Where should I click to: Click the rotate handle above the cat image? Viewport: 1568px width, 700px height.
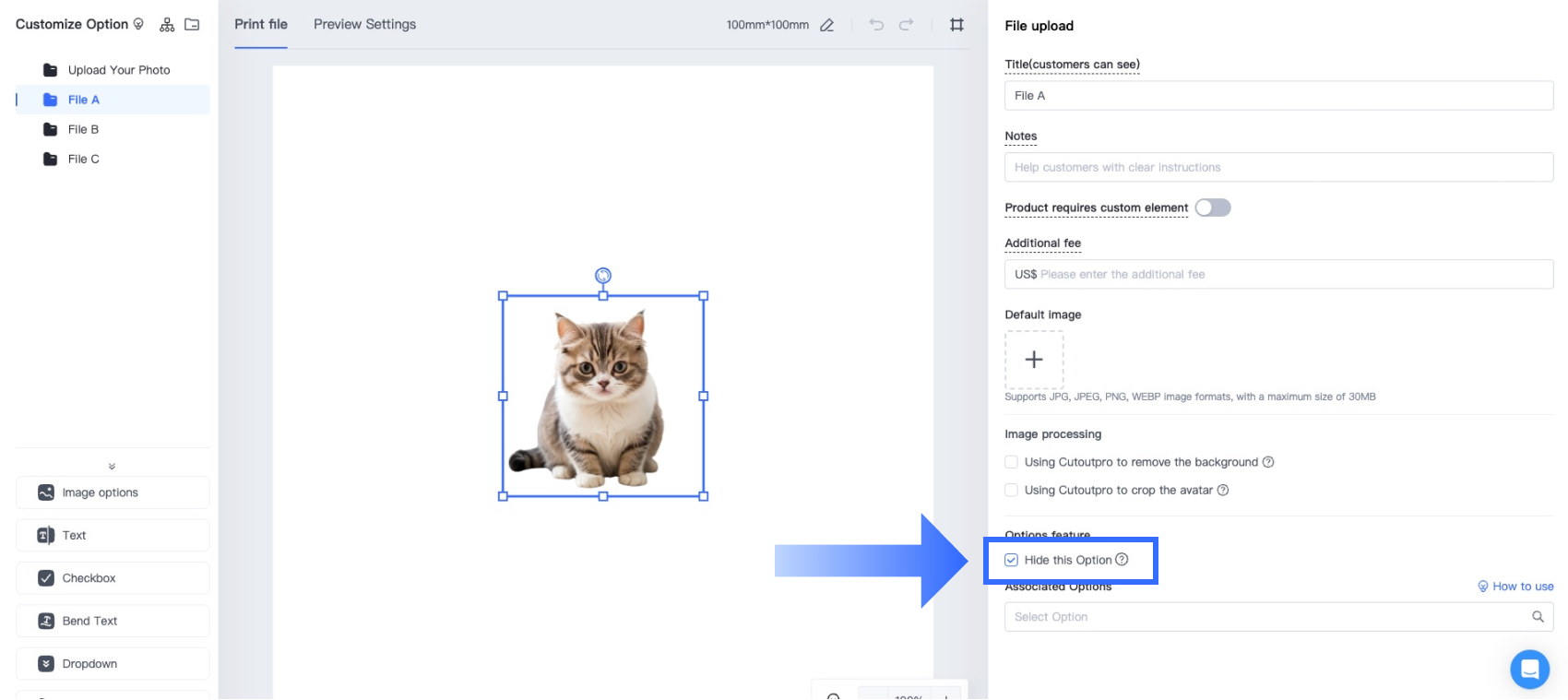tap(603, 275)
